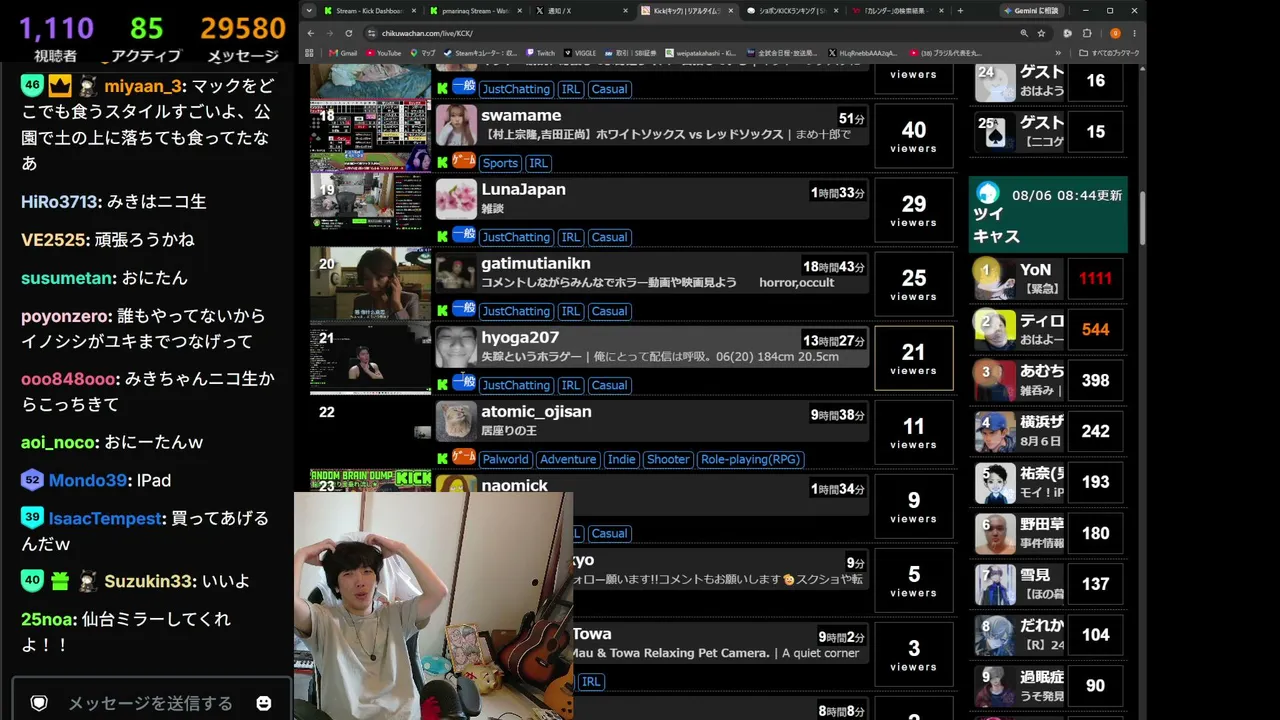
Task: Select the Palworld tag on atomic_ojisan's stream
Action: point(505,459)
